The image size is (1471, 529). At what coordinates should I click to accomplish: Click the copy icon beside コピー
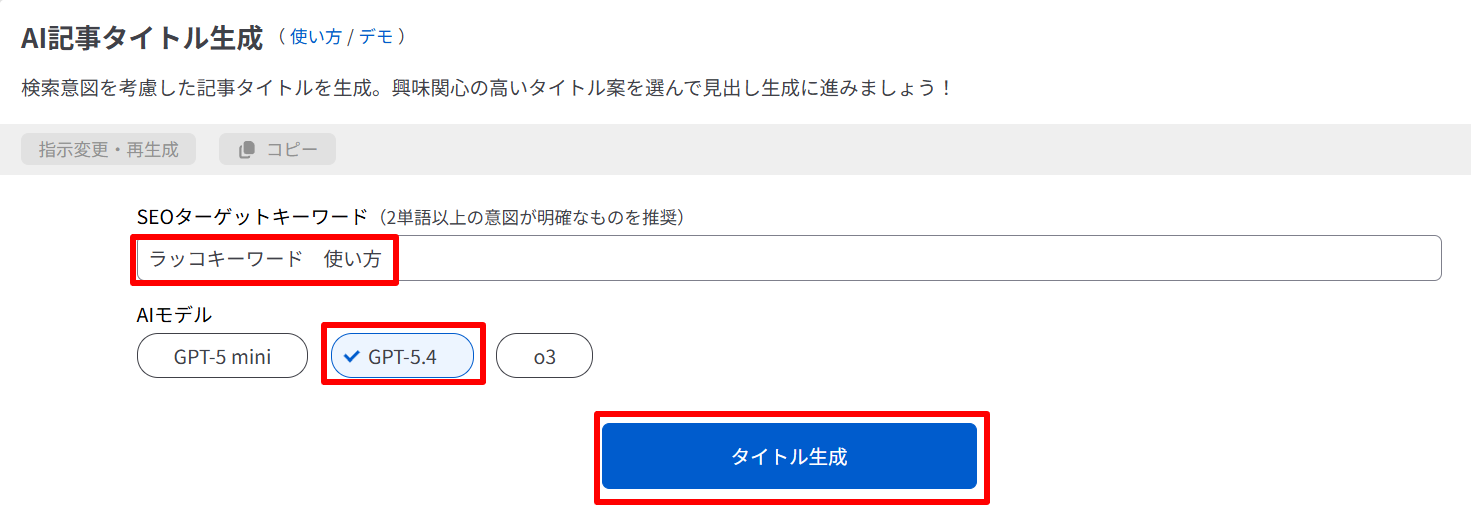tap(247, 150)
